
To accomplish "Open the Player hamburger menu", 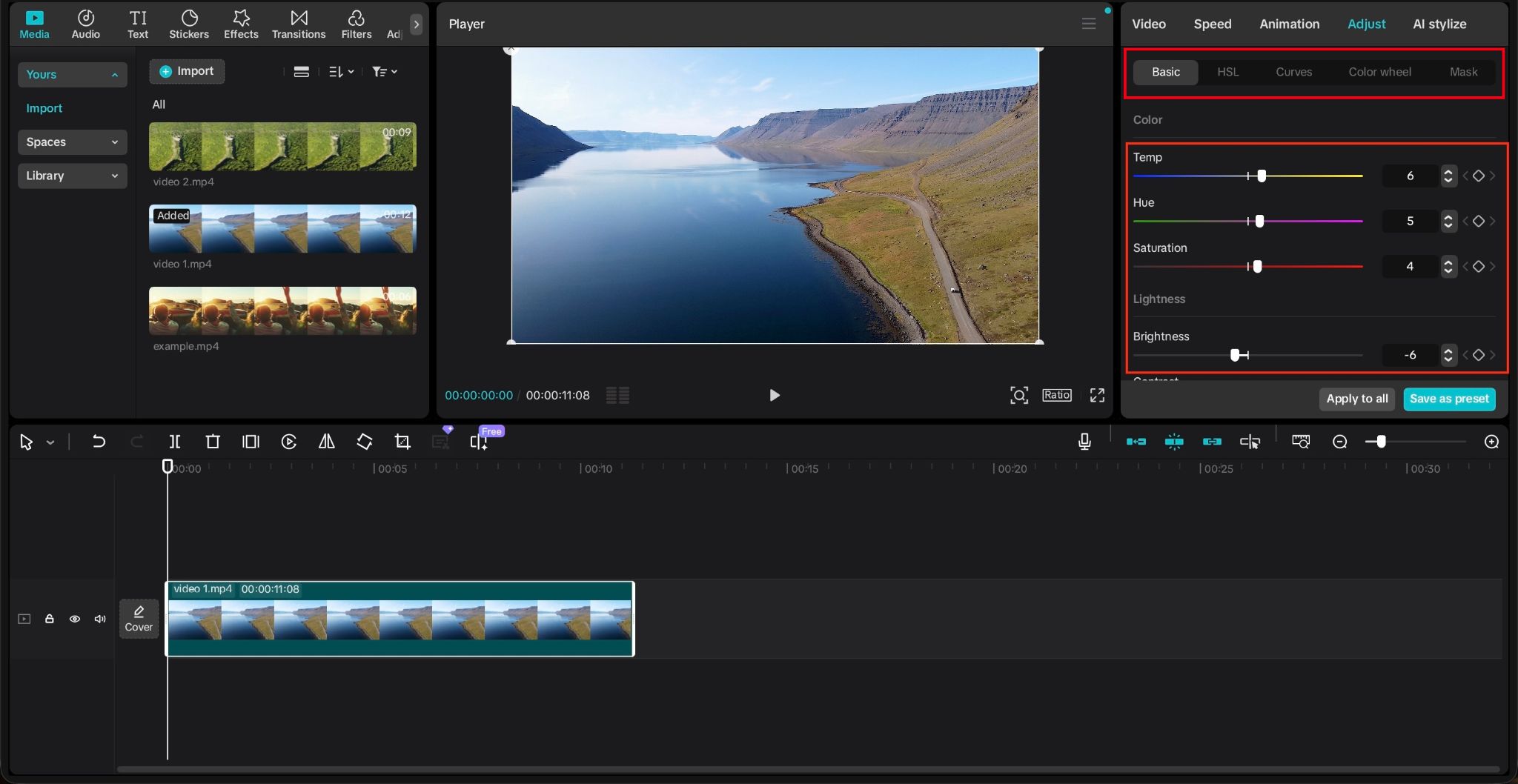I will click(1089, 24).
